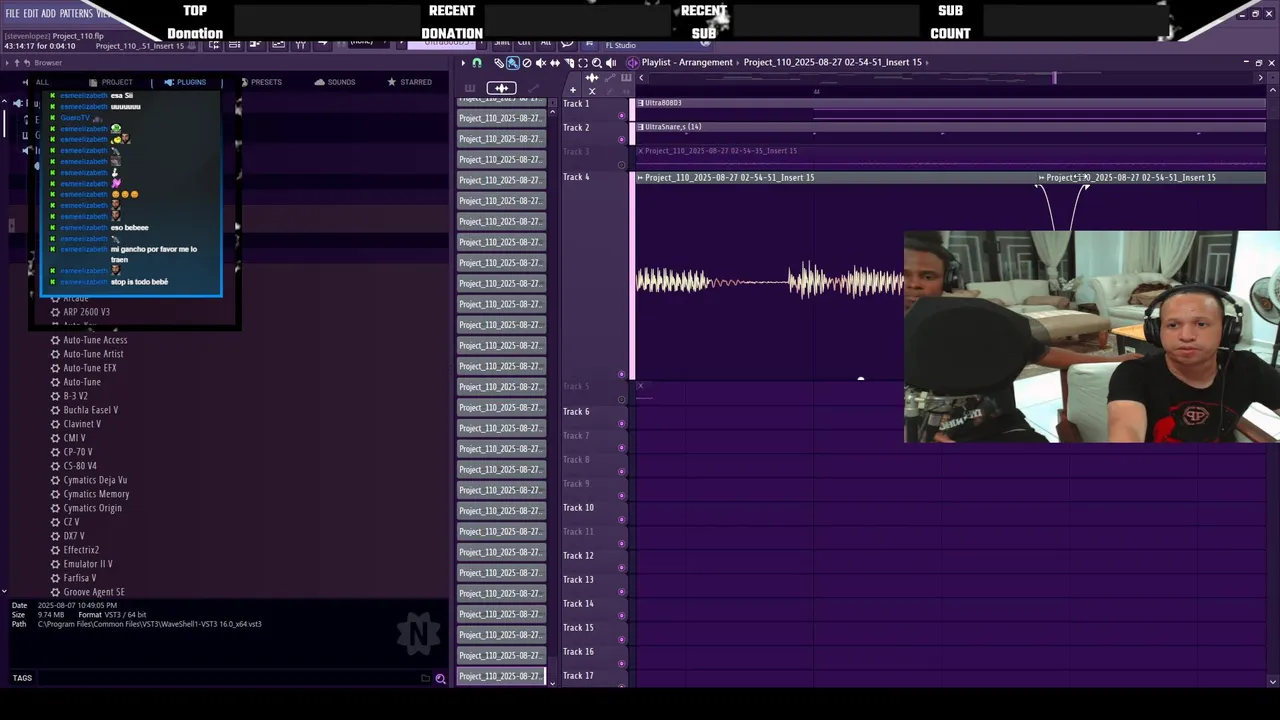This screenshot has width=1280, height=720.
Task: Click the gear icon beside Groove Agent SE
Action: pyautogui.click(x=55, y=592)
